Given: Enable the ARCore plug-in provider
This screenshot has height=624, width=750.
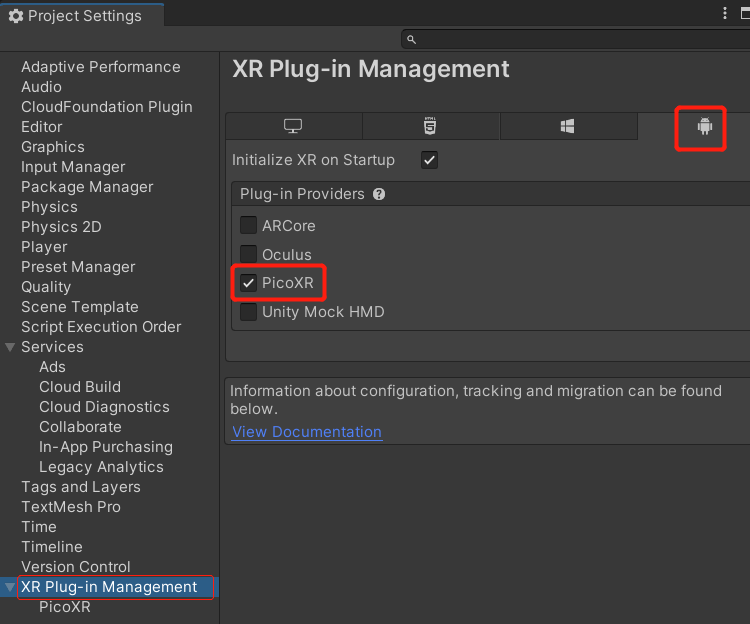Looking at the screenshot, I should click(248, 226).
